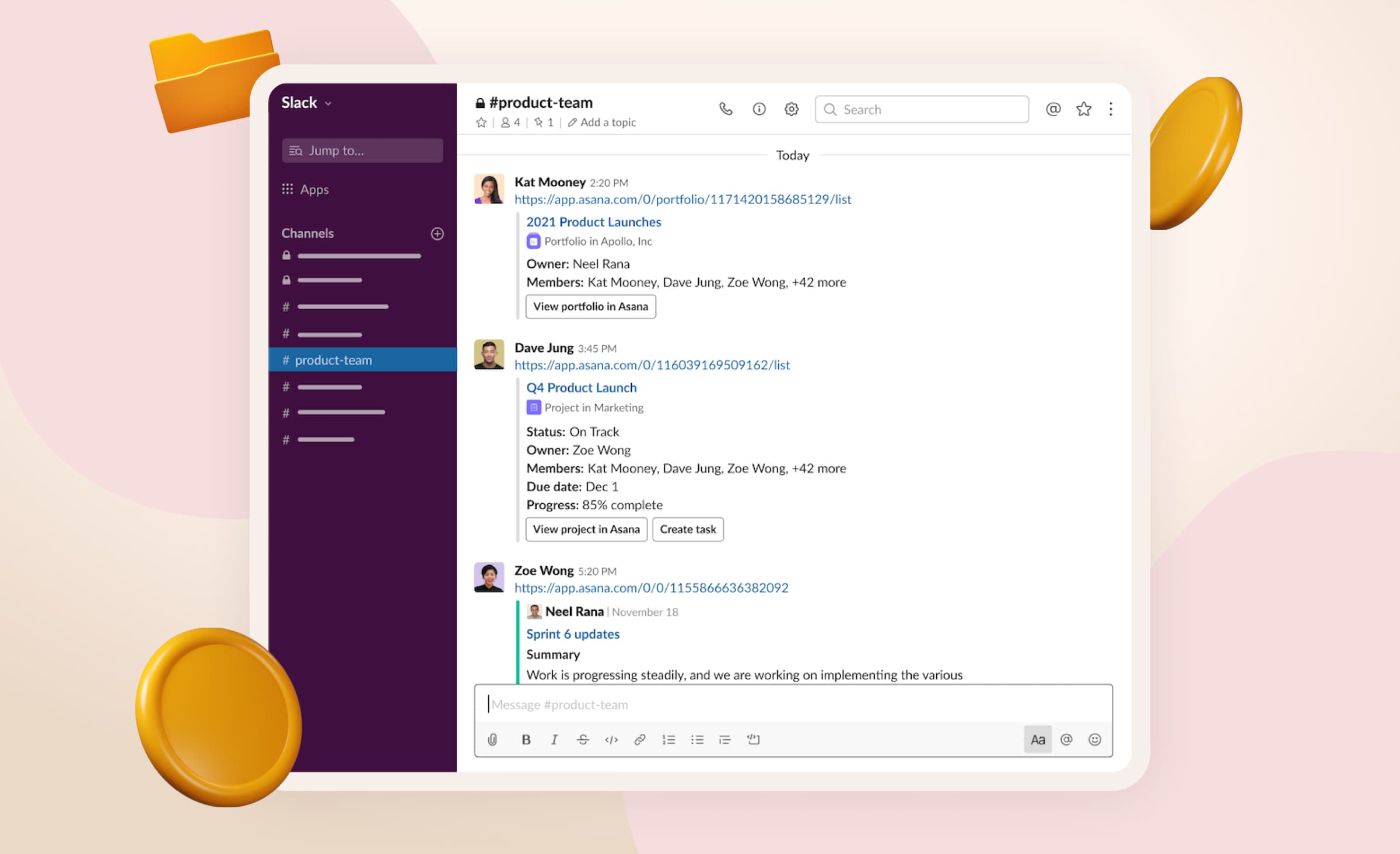Click View project in Asana button
Screen dimensions: 1400x854
coord(586,530)
